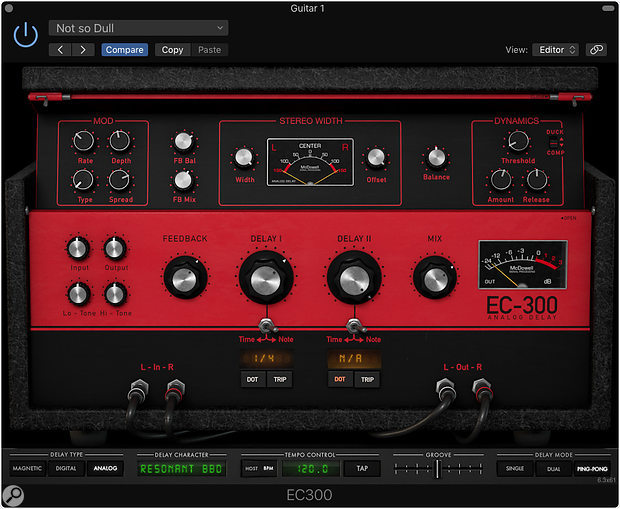Click the link chain icon
The height and width of the screenshot is (509, 620).
pos(596,50)
